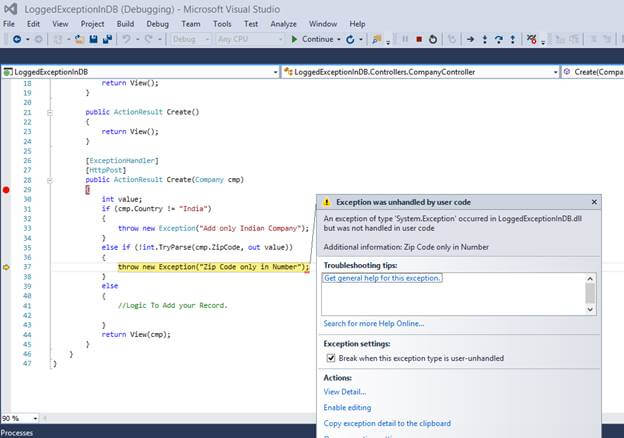The image size is (624, 438).
Task: Click the Navigate Backward arrow icon
Action: (x=15, y=40)
